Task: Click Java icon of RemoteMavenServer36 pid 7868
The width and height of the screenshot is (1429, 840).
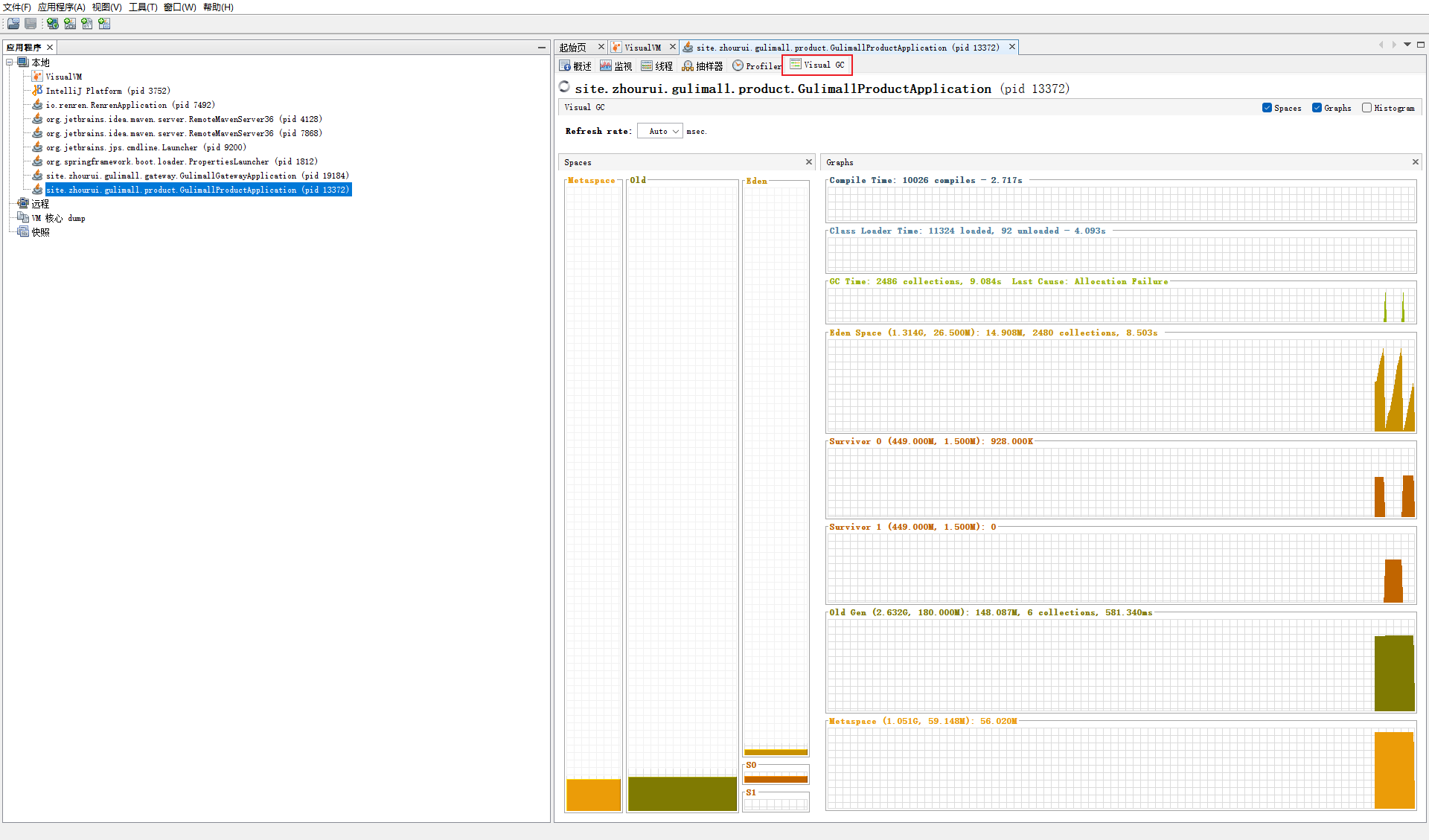Action: coord(37,133)
